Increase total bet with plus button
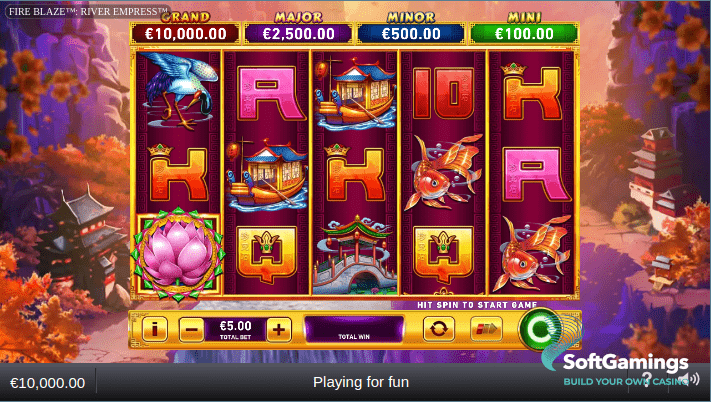This screenshot has width=711, height=402. coord(279,329)
